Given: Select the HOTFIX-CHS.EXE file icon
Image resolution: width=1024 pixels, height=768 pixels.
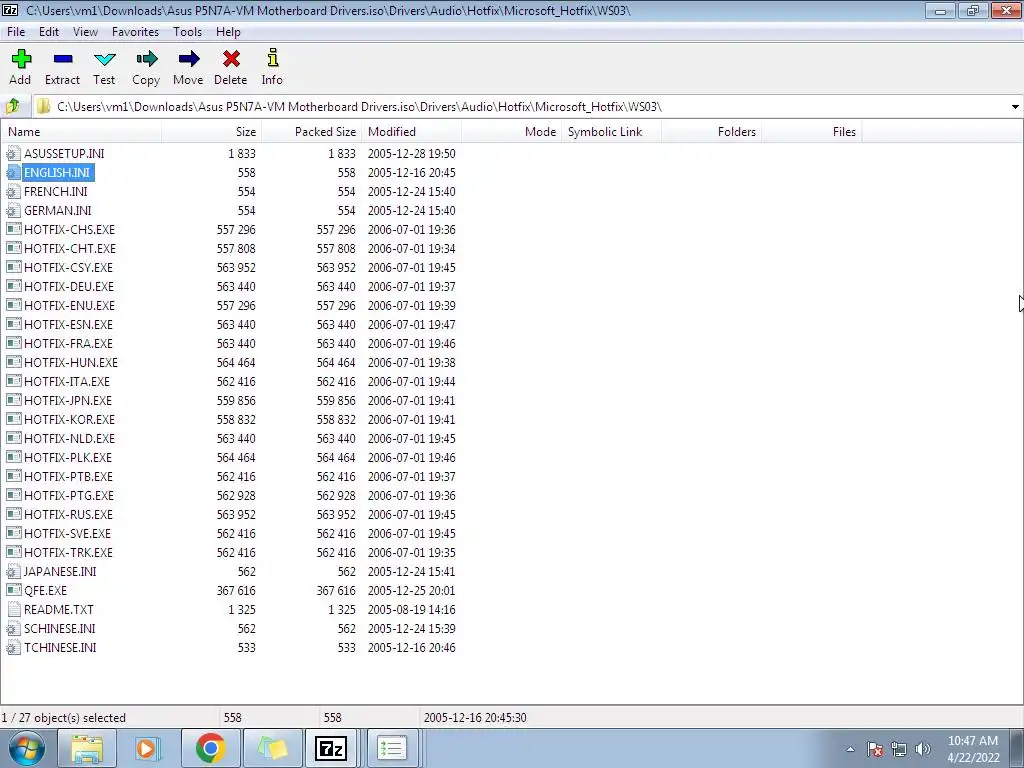Looking at the screenshot, I should (x=13, y=230).
